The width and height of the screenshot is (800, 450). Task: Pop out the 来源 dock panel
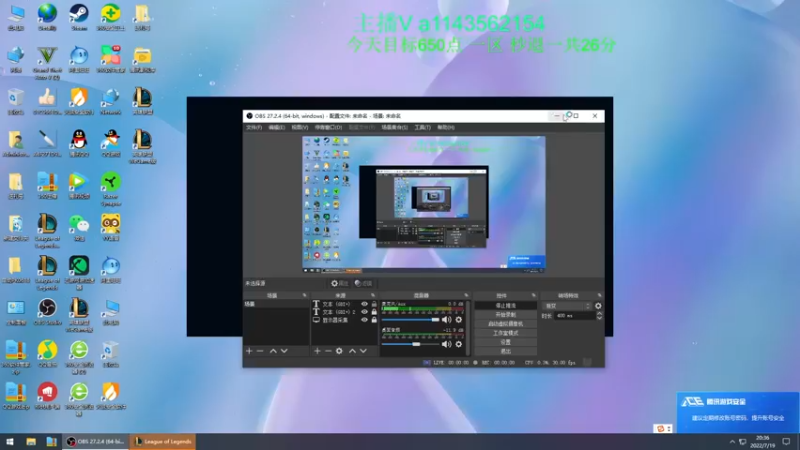pos(373,295)
